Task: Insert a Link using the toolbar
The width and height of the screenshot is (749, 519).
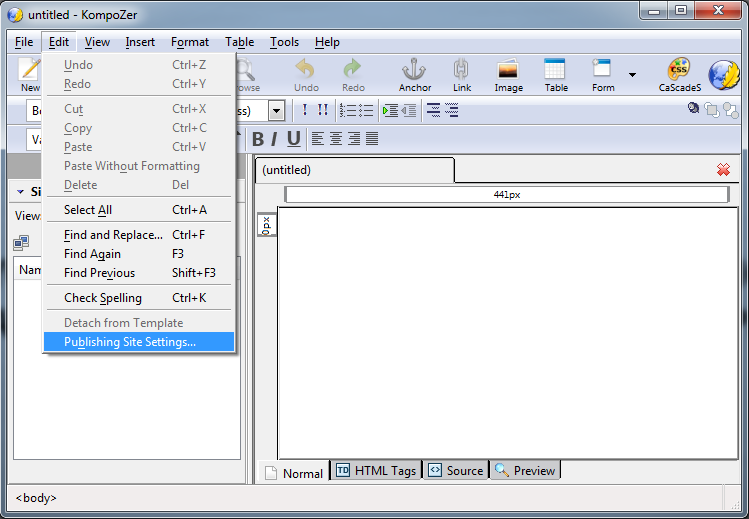Action: coord(461,74)
